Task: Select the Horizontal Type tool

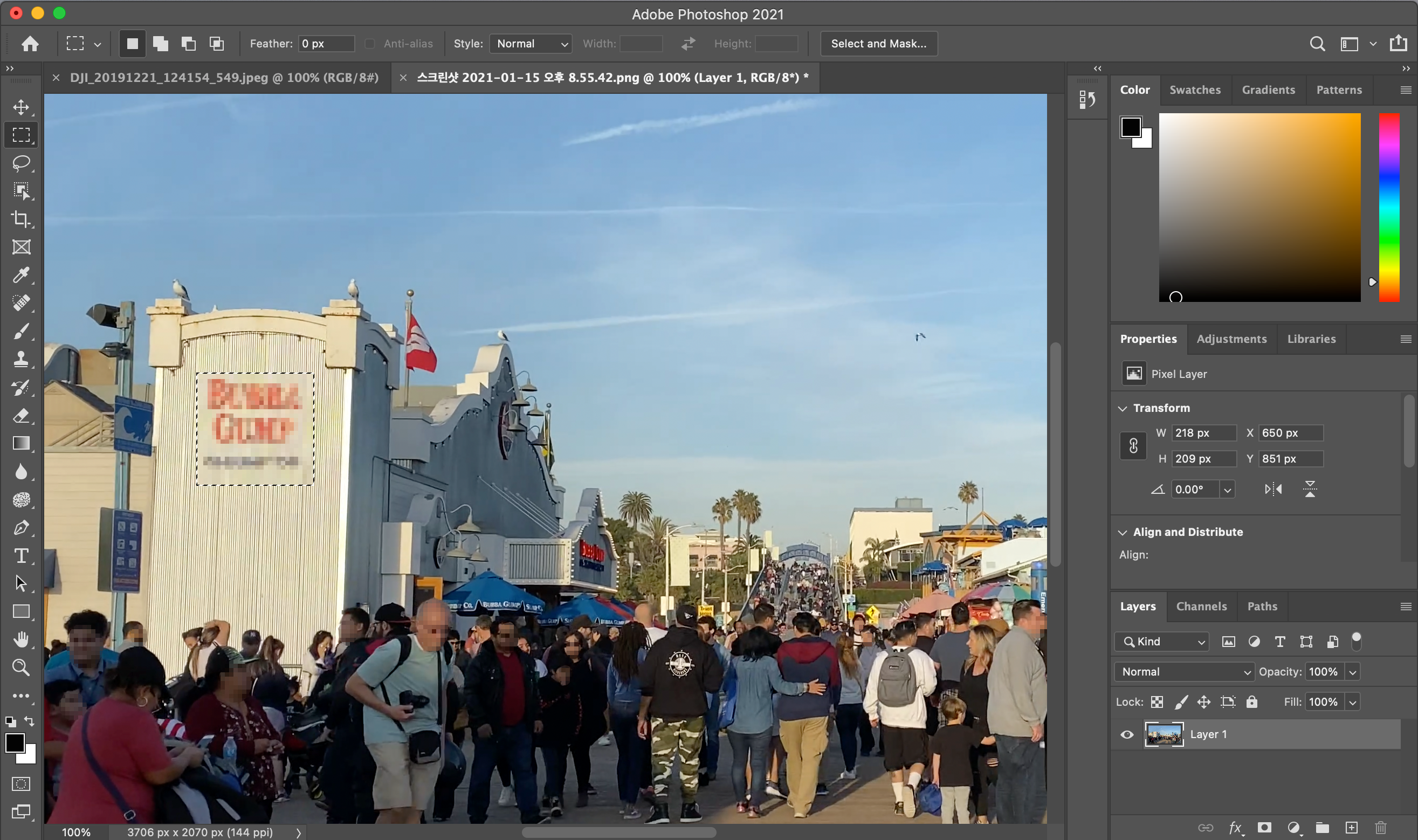Action: point(22,556)
